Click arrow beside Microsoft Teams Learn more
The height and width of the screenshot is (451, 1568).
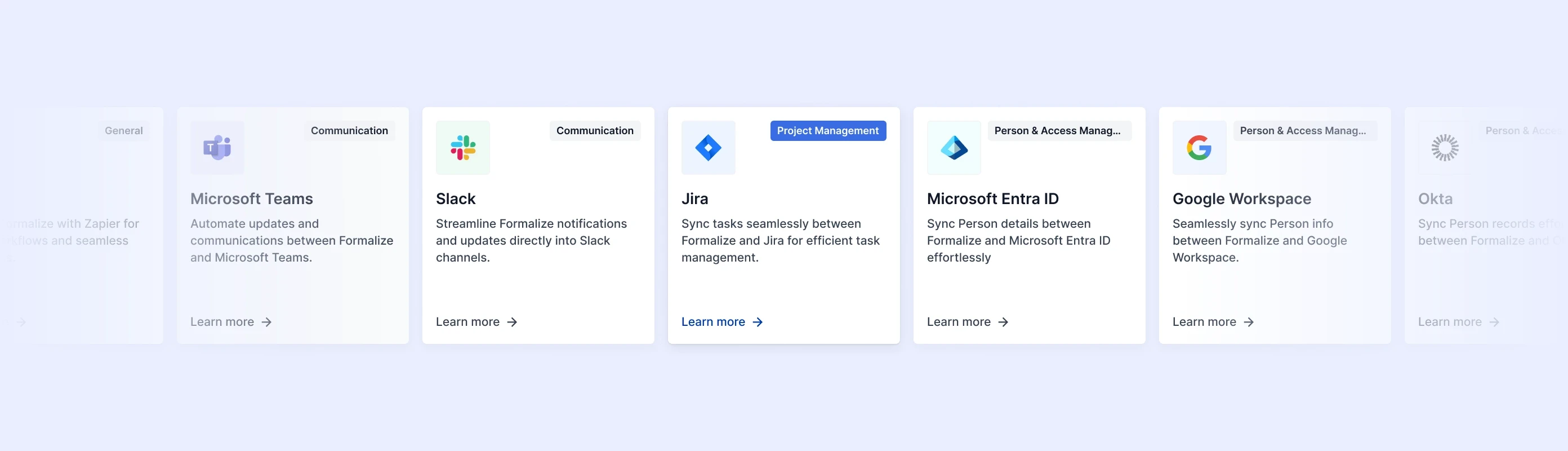[x=266, y=322]
